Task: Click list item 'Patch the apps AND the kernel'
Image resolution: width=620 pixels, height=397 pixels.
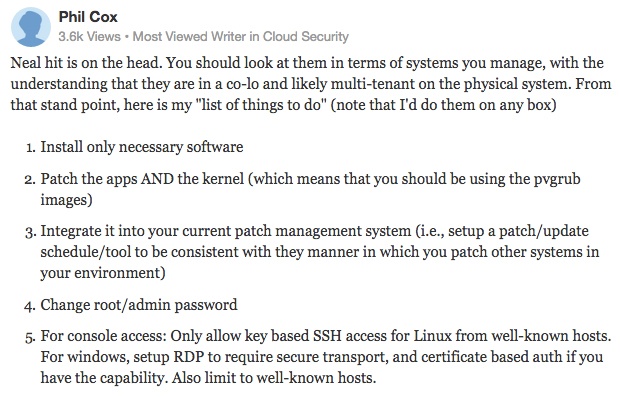Action: (310, 189)
